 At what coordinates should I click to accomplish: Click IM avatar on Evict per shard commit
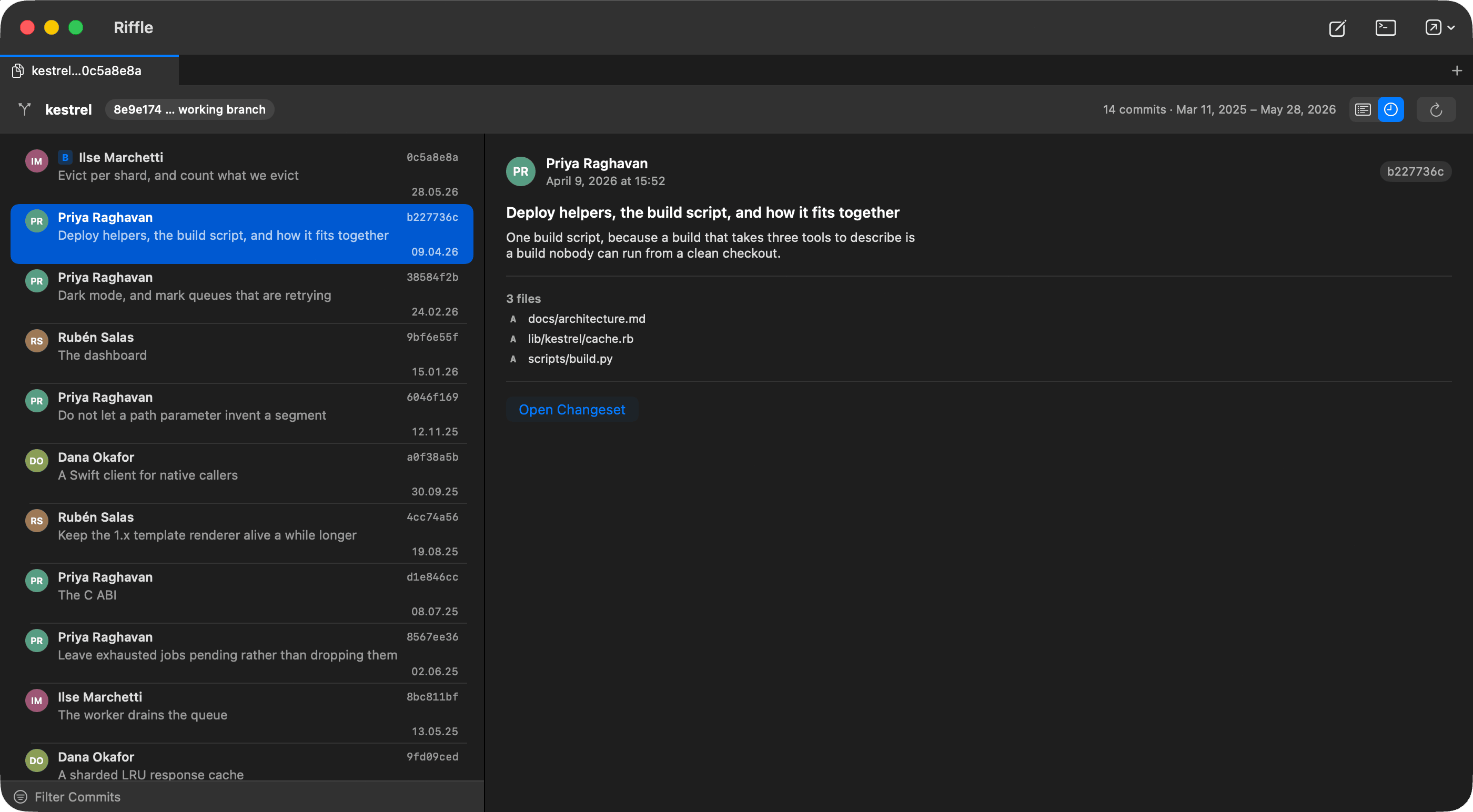tap(37, 161)
